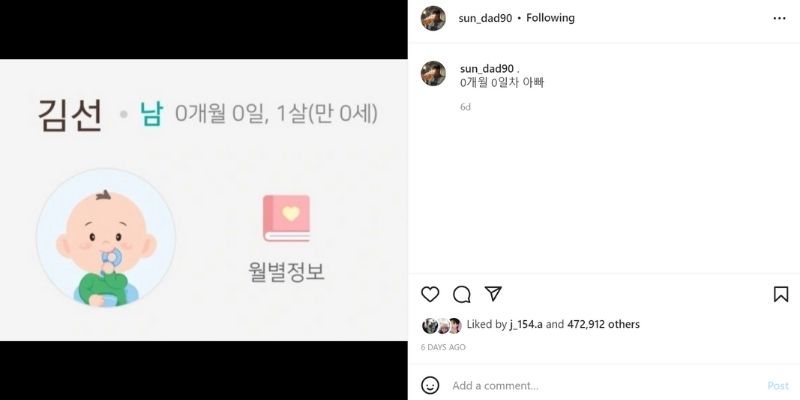This screenshot has width=800, height=400.
Task: Click the 6 DAYS AGO timestamp
Action: point(443,347)
